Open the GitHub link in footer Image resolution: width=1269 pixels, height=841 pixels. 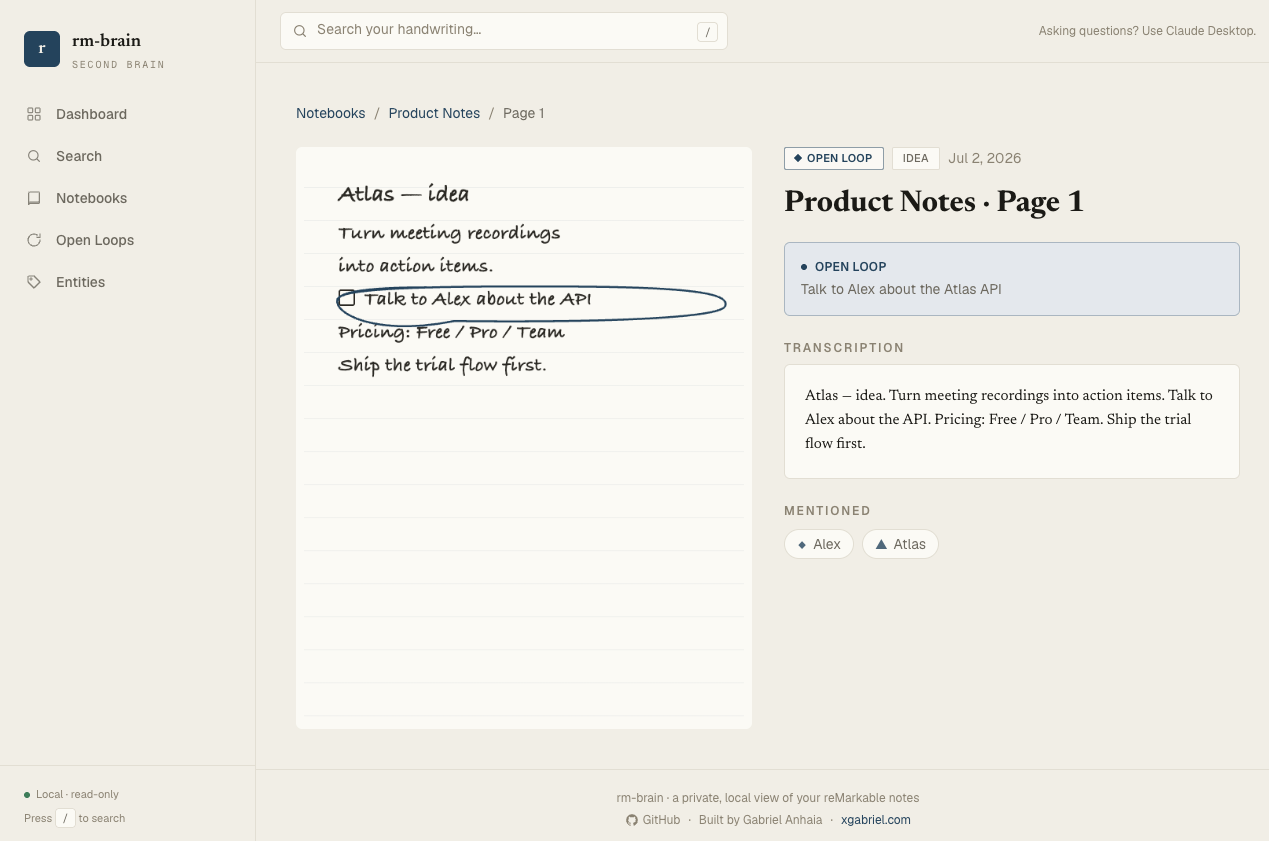(653, 820)
